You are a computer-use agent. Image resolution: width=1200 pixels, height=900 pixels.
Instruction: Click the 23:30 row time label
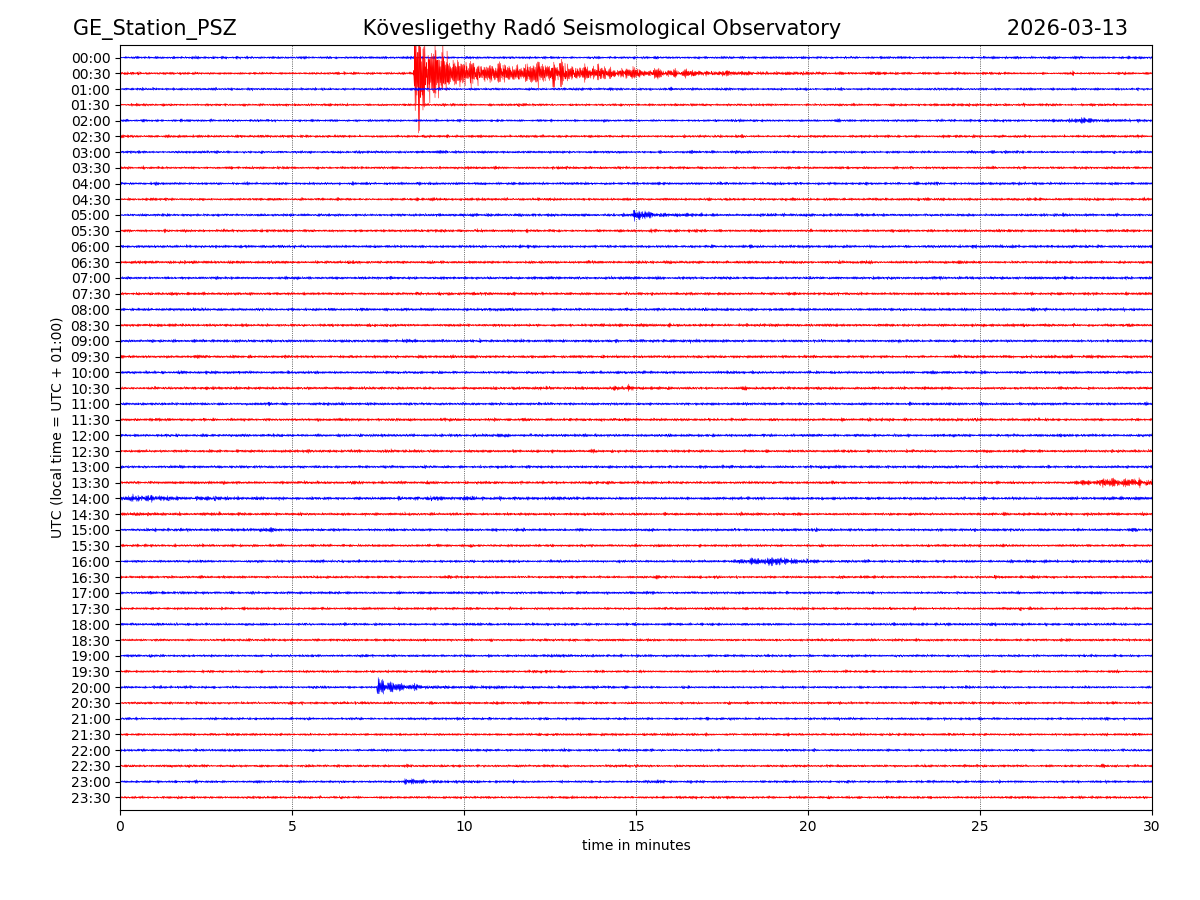[91, 798]
